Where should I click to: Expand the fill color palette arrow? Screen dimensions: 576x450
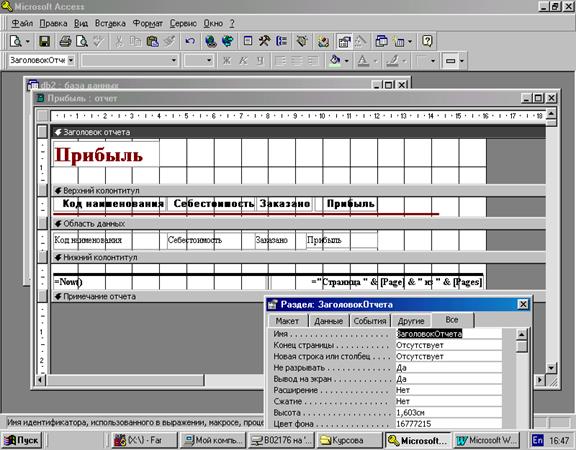tap(347, 60)
